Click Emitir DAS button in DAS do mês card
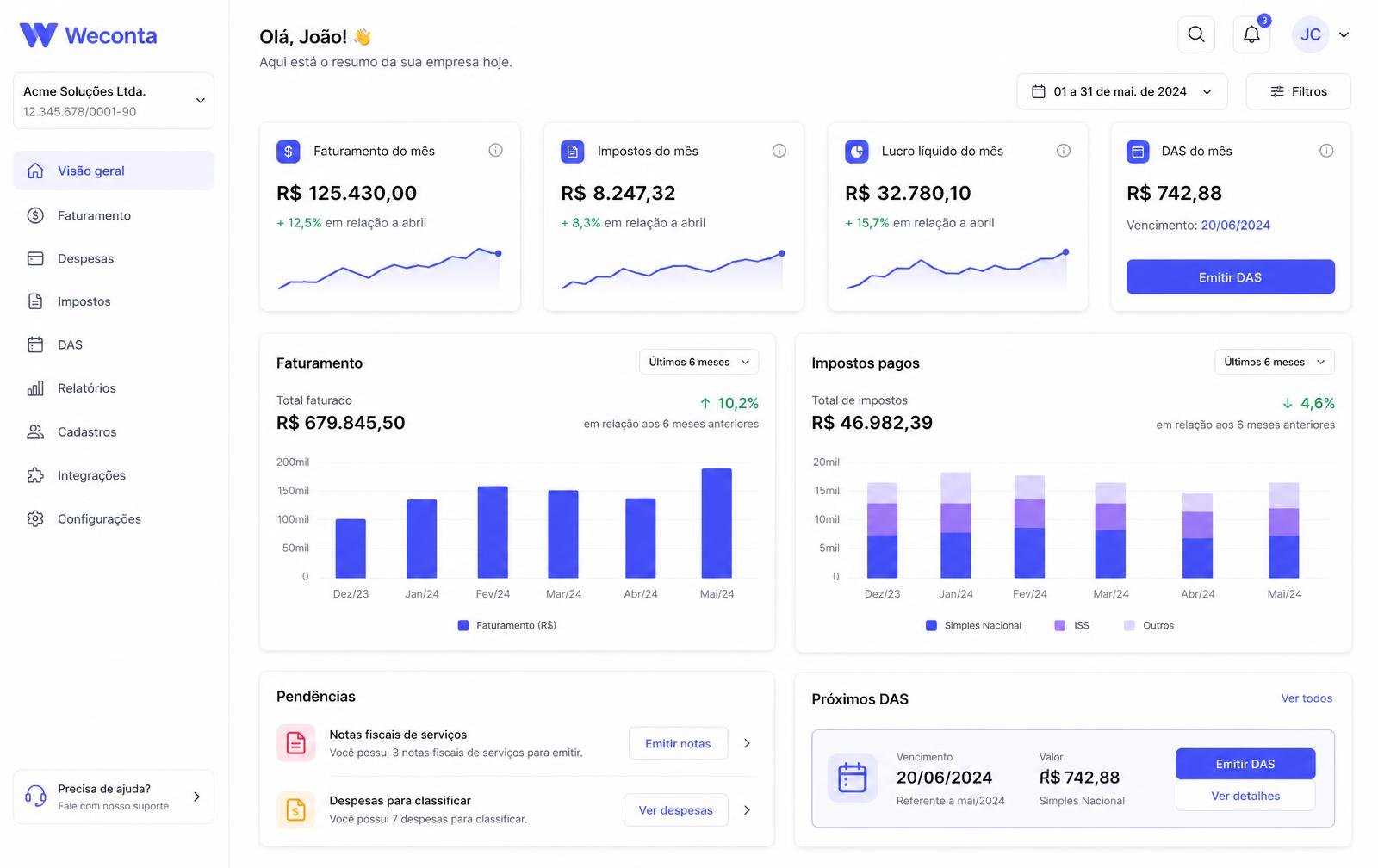This screenshot has width=1378, height=868. tap(1231, 277)
